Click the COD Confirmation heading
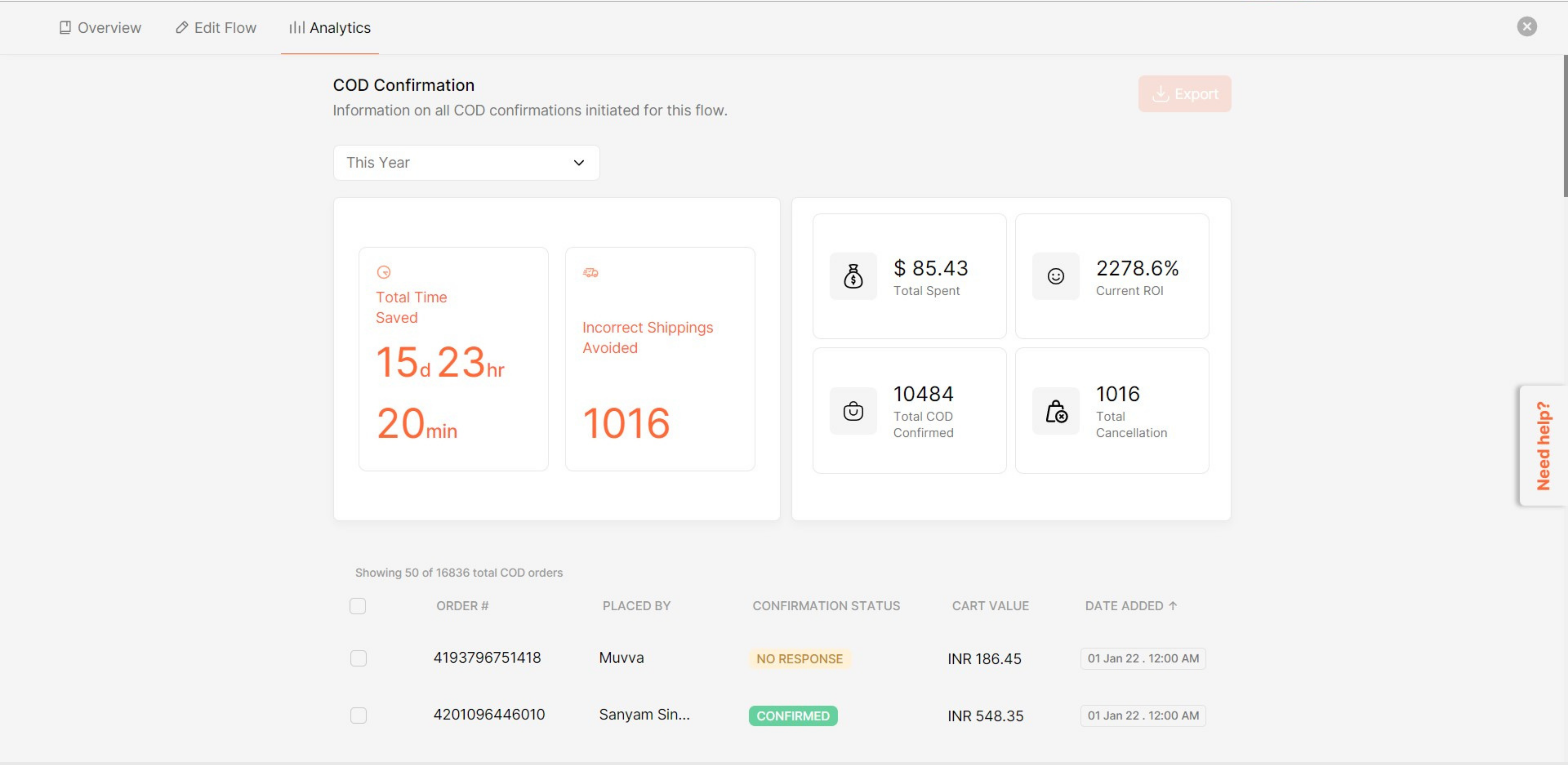Viewport: 1568px width, 765px height. pyautogui.click(x=403, y=85)
